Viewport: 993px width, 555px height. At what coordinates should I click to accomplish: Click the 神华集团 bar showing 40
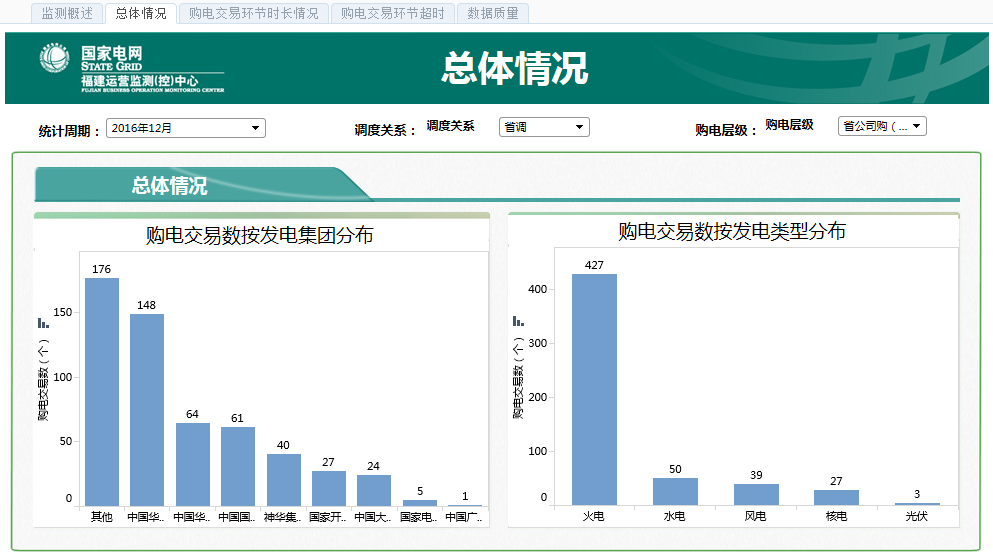tap(283, 480)
